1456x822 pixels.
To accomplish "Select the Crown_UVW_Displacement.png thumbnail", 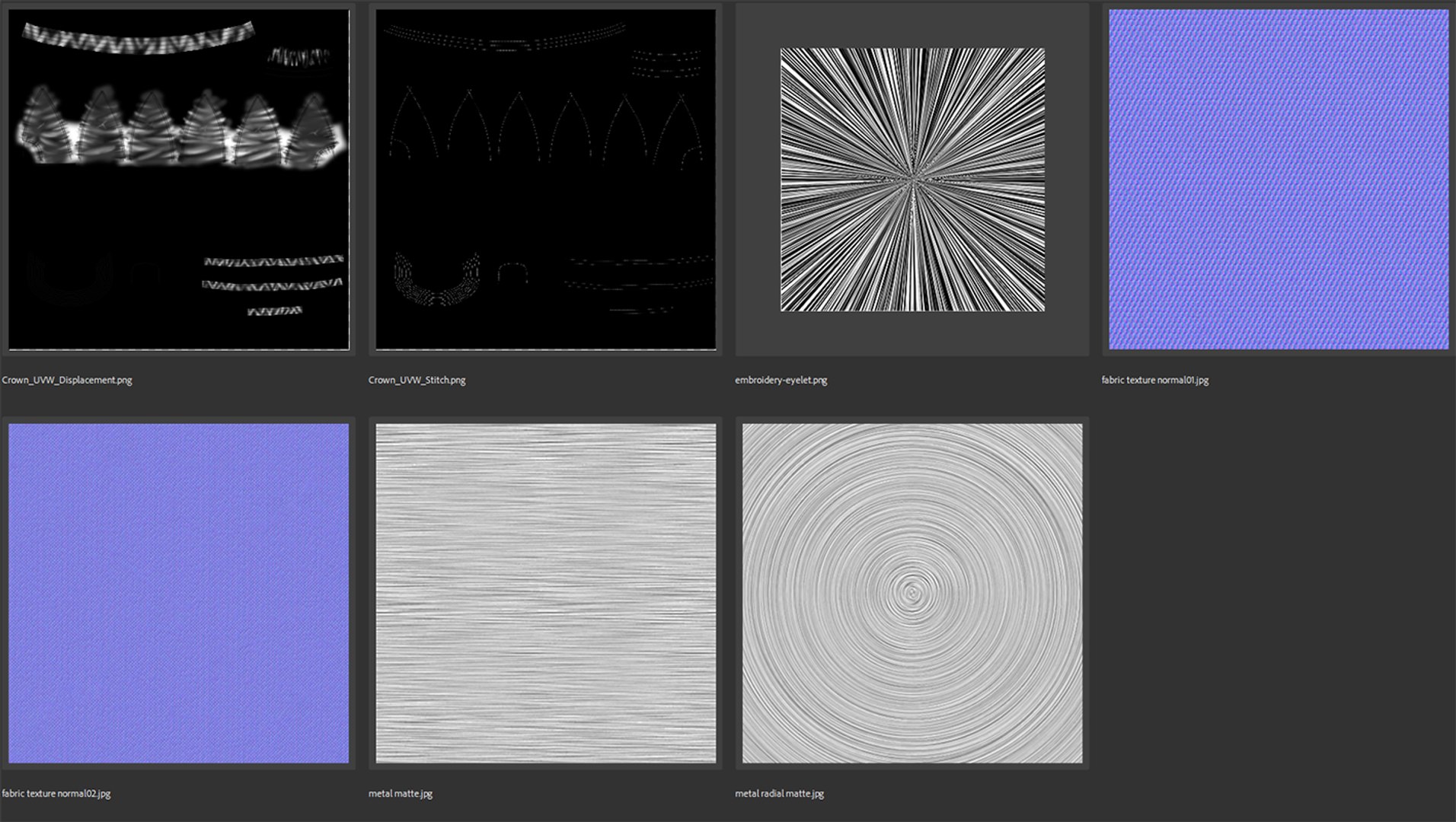I will pos(179,180).
